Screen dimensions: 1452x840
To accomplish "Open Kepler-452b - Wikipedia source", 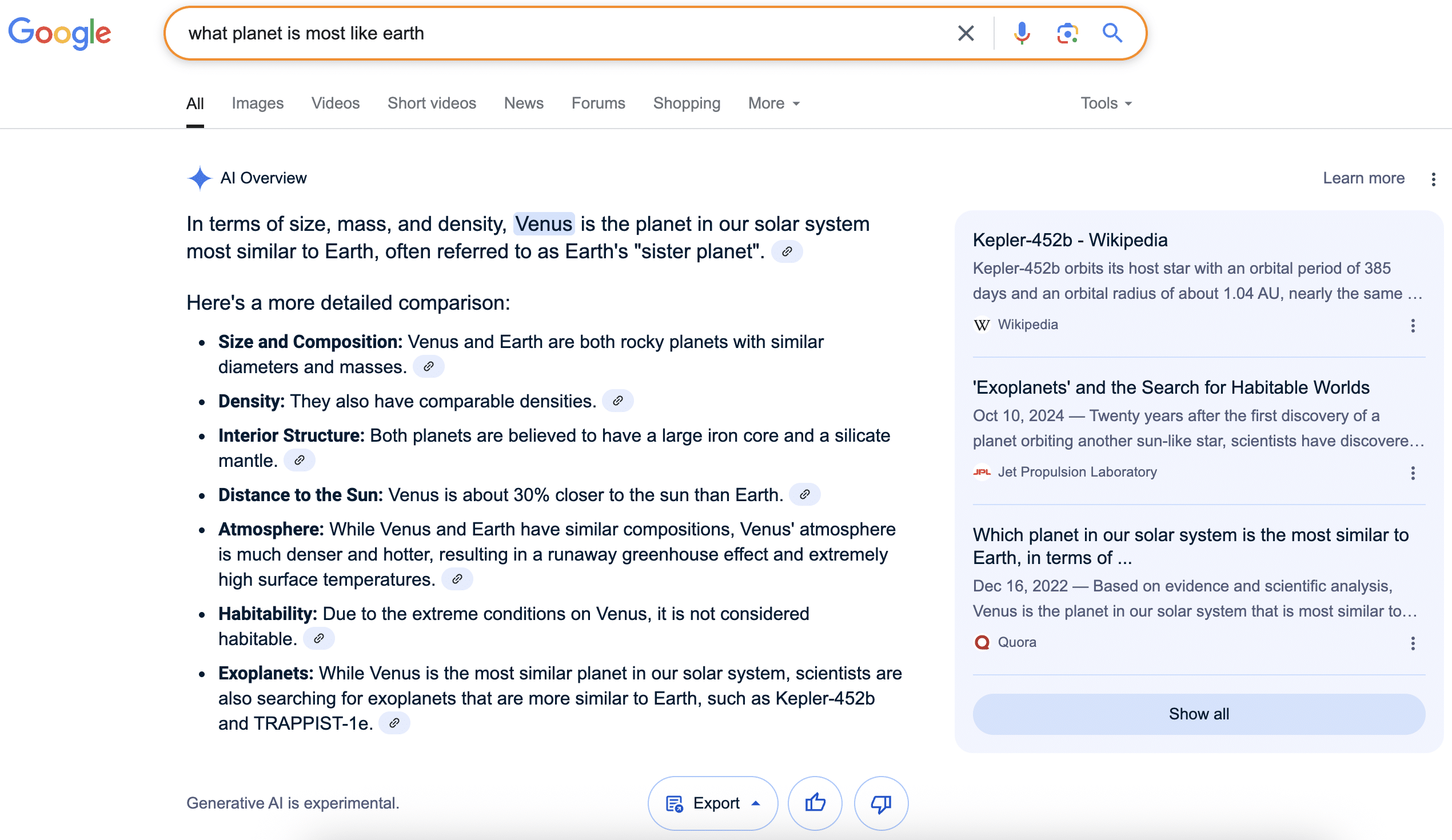I will point(1070,240).
